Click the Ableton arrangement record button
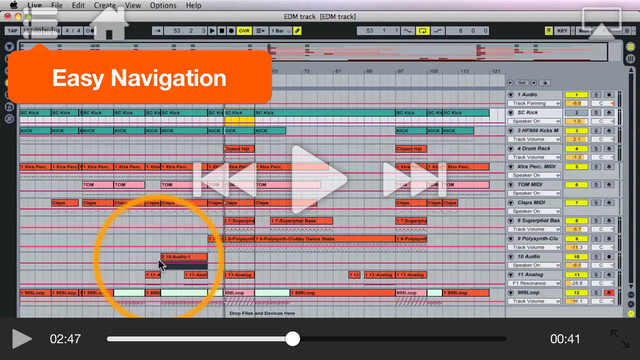640x360 pixels. tap(231, 31)
